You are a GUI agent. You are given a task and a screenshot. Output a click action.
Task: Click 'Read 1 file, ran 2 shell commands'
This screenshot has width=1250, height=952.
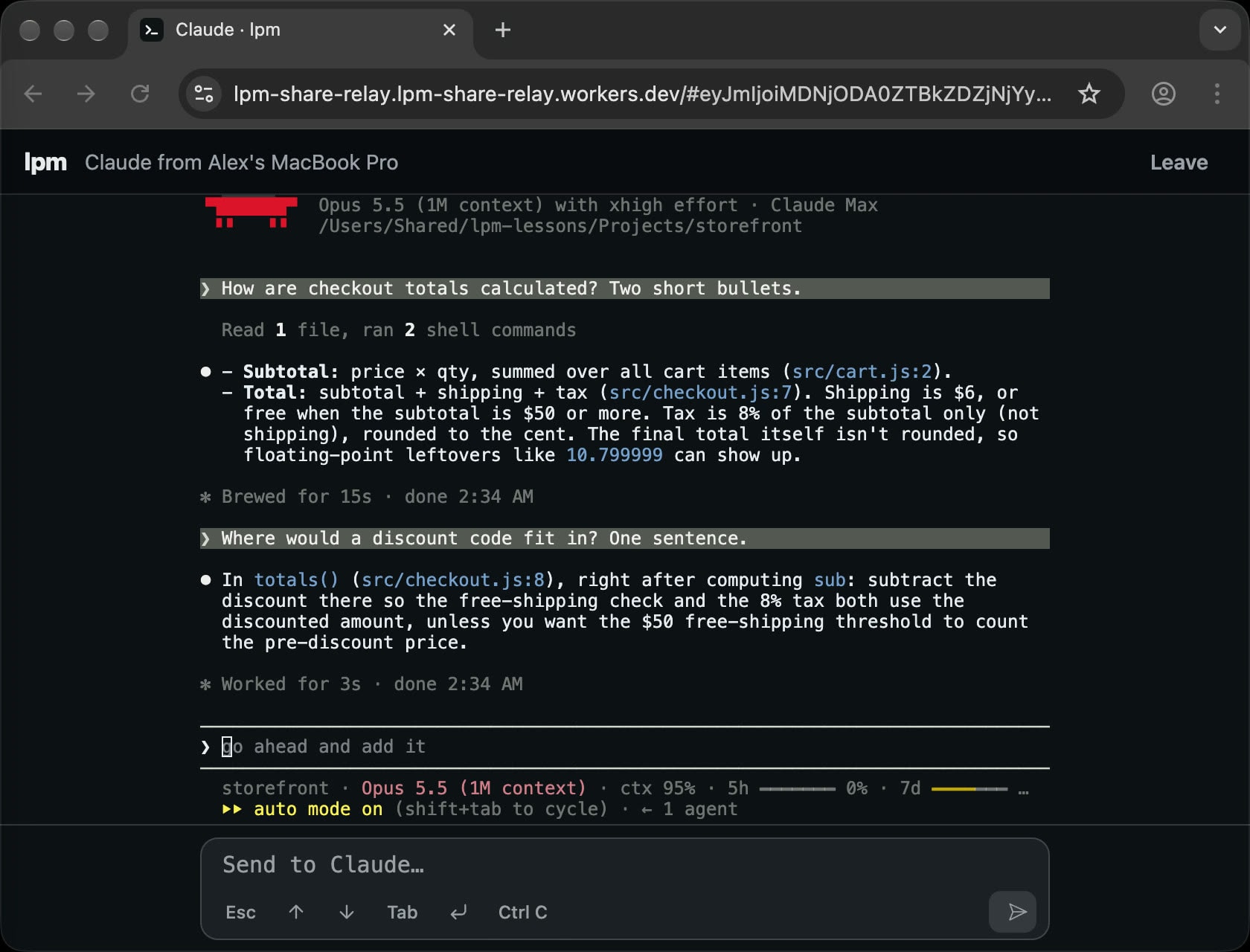coord(399,330)
